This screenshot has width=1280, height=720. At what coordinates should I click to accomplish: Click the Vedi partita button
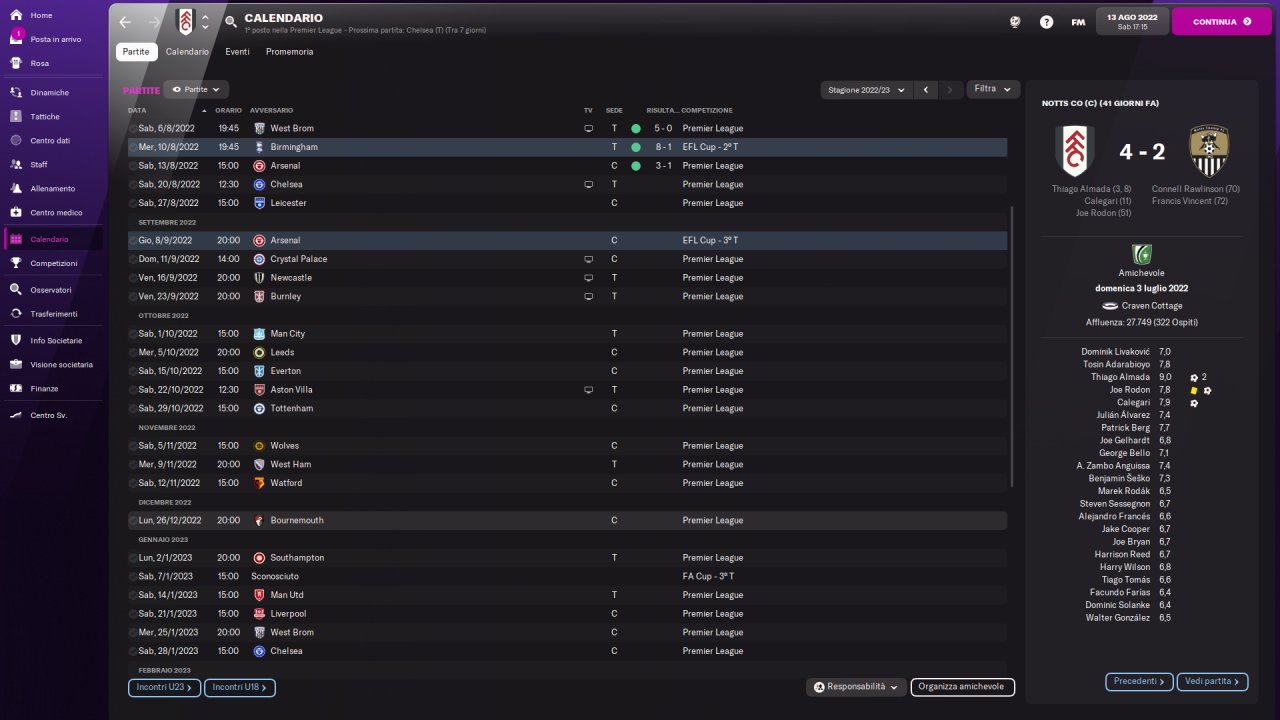(1212, 682)
